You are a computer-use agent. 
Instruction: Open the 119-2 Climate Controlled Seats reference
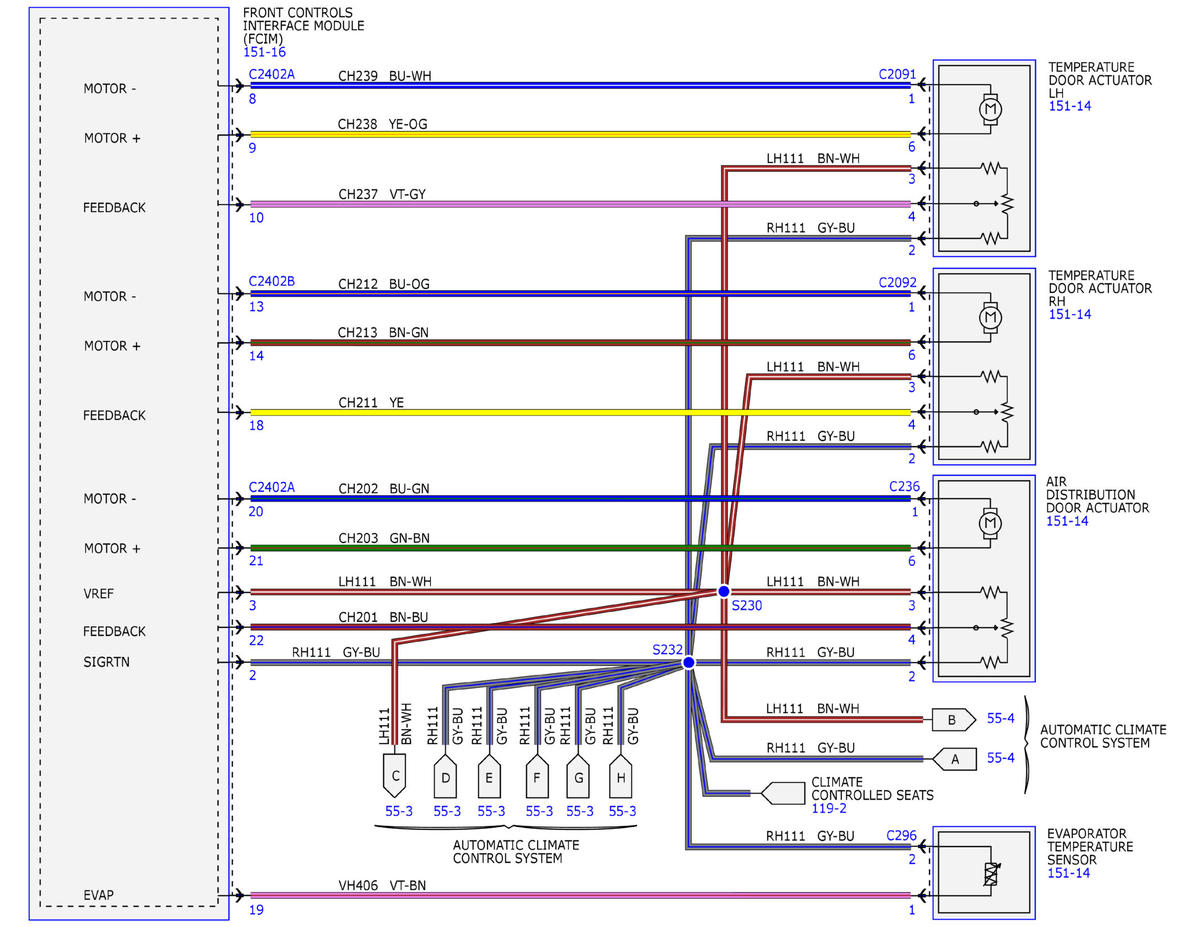(831, 808)
